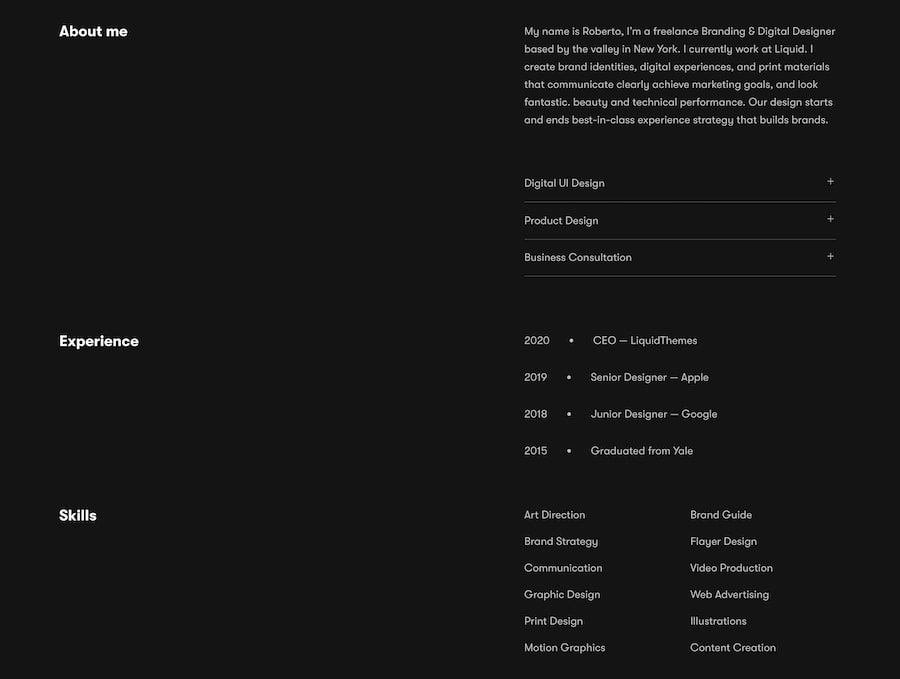Click the CEO — LiquidThemes entry
900x679 pixels.
pyautogui.click(x=645, y=340)
